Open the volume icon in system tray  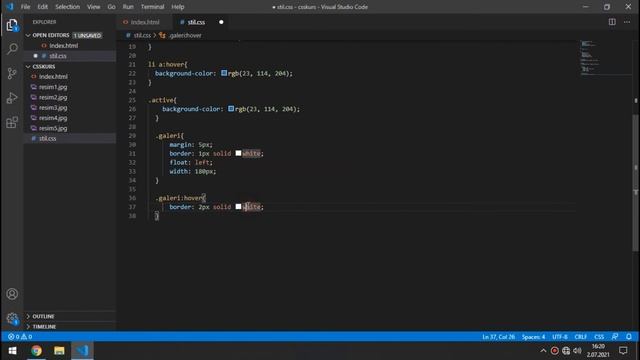[577, 351]
